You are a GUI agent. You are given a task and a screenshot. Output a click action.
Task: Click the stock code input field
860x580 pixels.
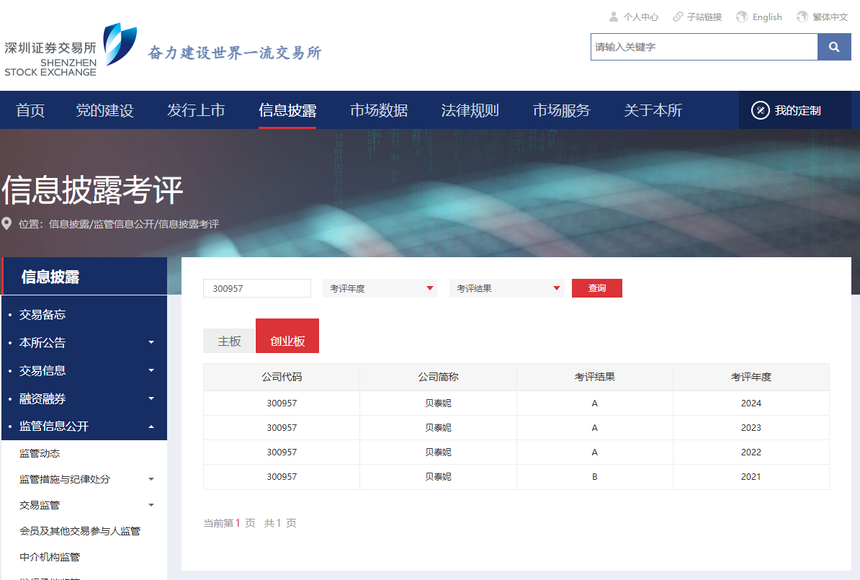[257, 288]
